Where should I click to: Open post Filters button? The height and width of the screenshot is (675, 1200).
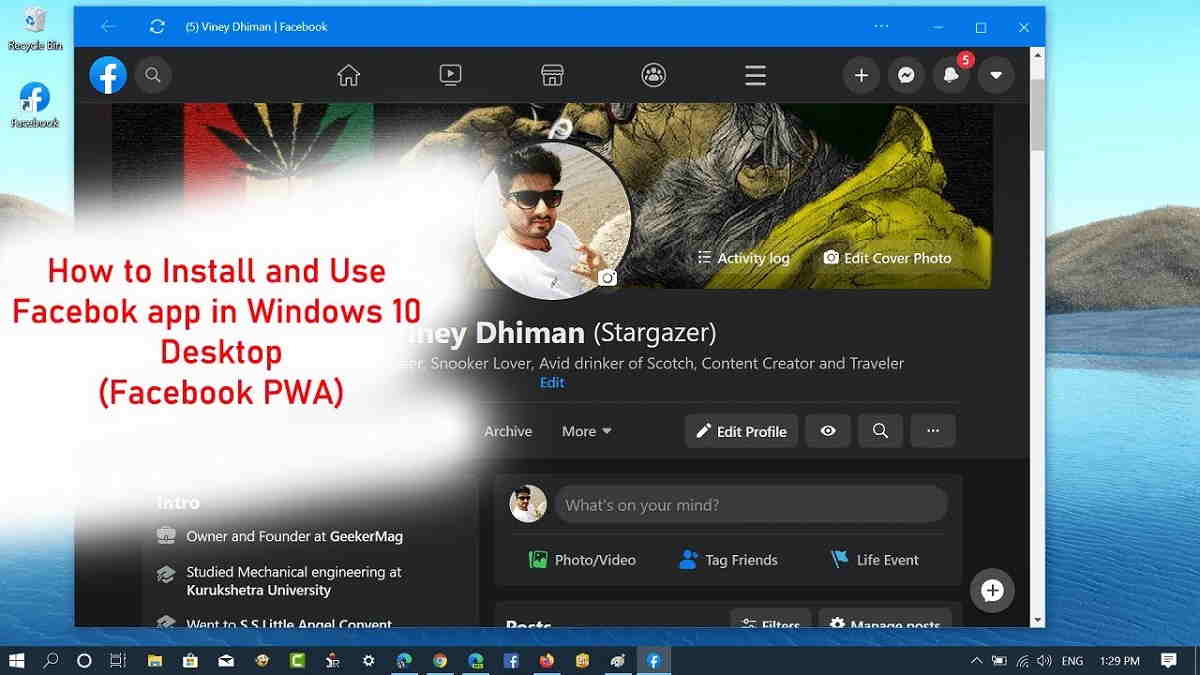[770, 620]
